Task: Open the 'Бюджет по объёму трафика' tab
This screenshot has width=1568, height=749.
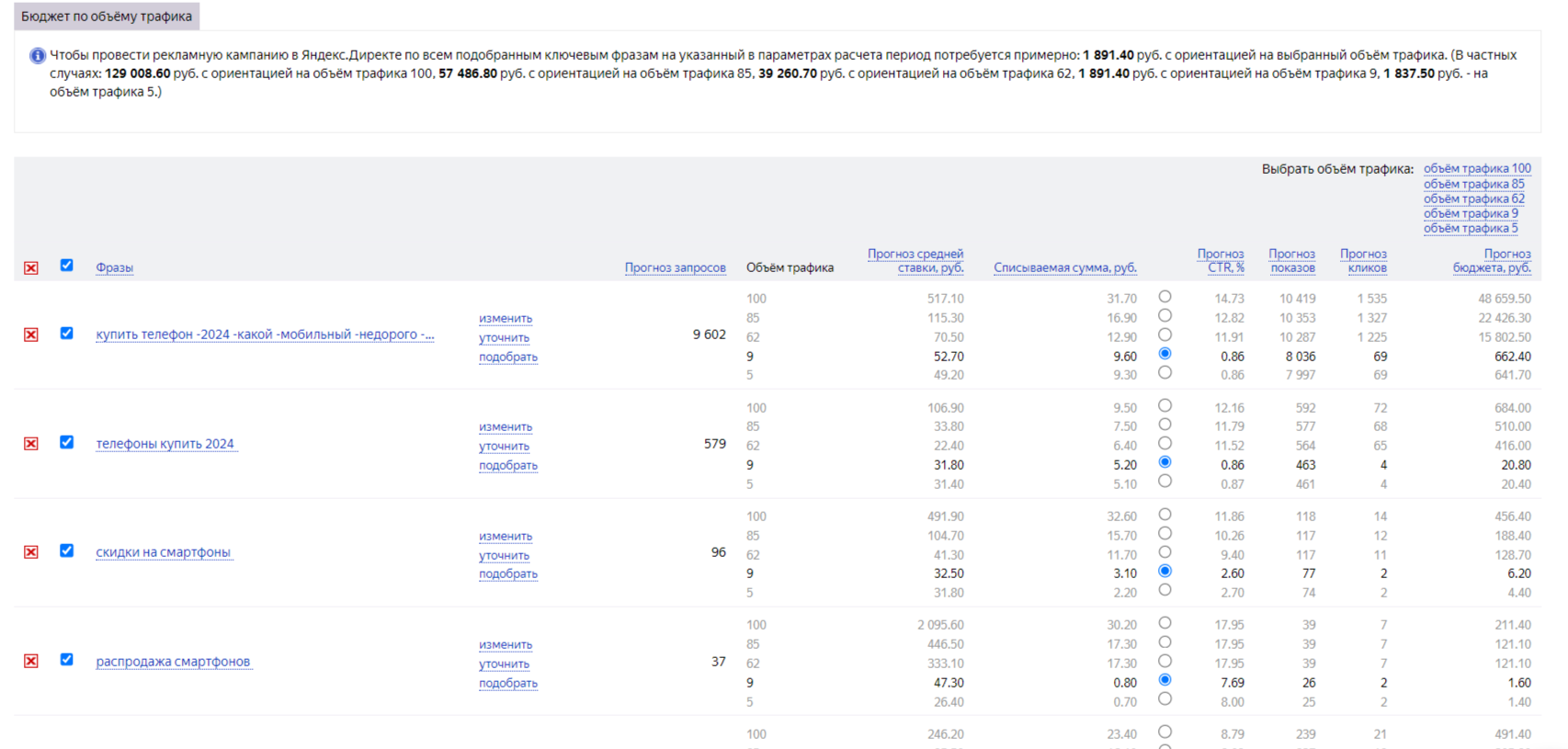Action: click(x=107, y=17)
